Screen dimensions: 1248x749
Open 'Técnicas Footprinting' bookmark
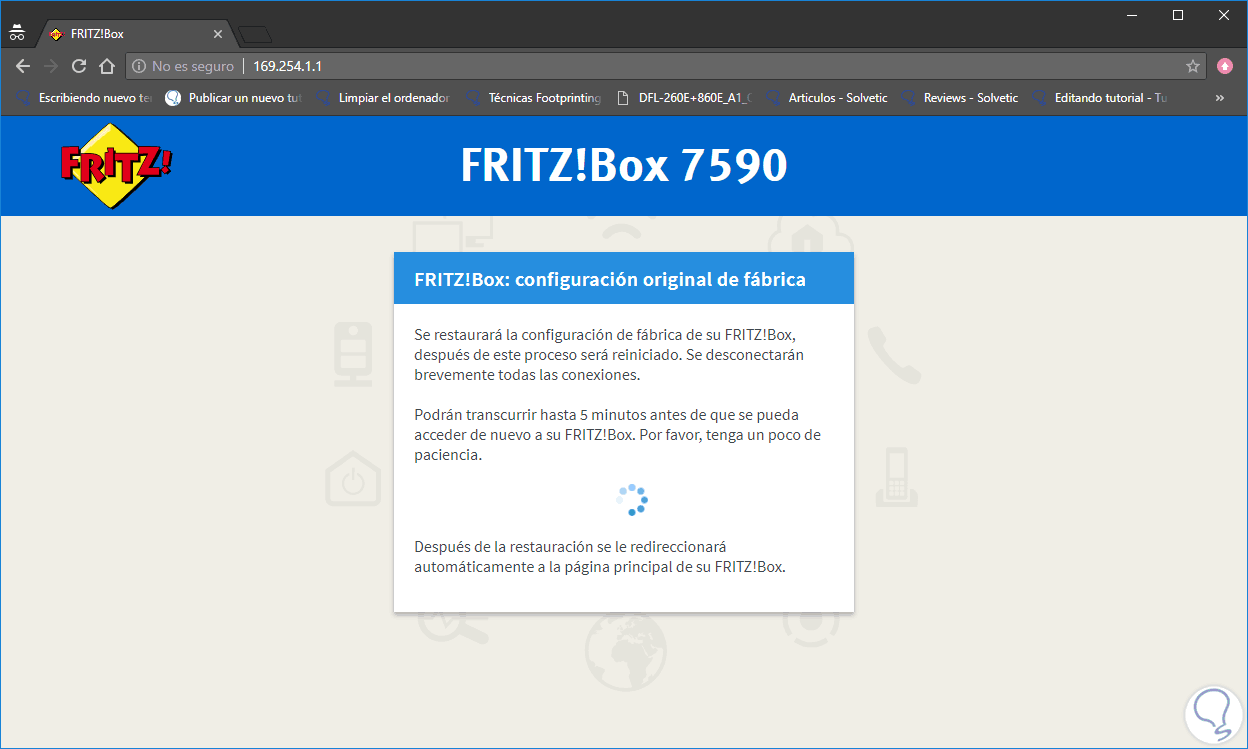[x=534, y=98]
